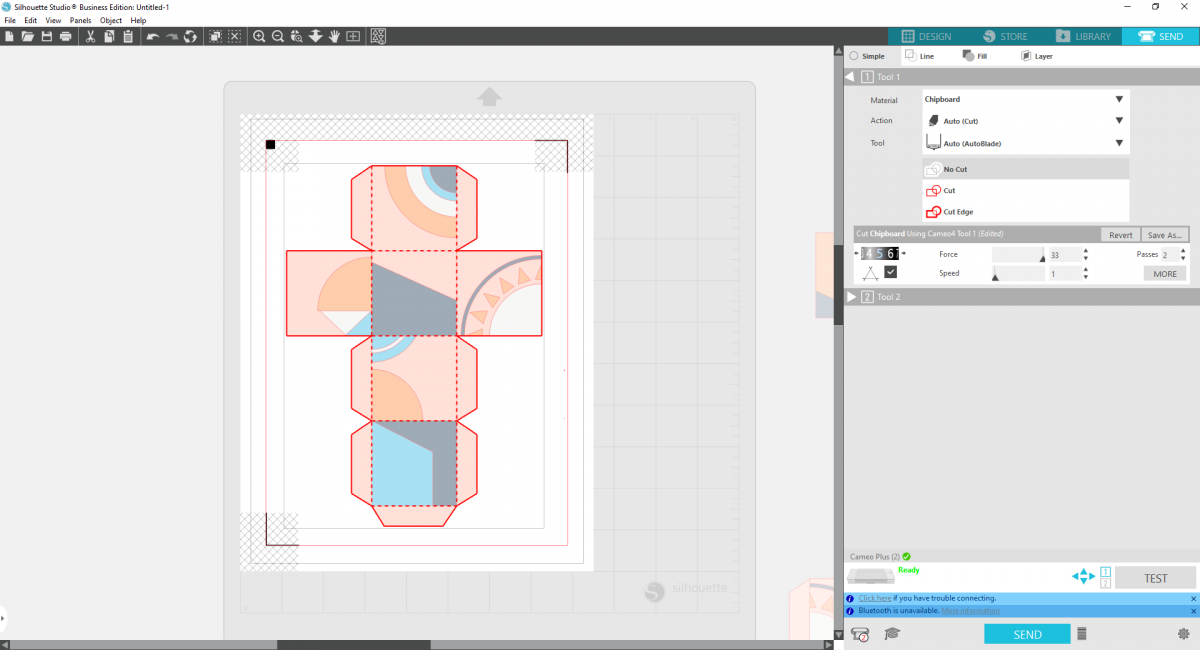
Task: Click the Revert button
Action: click(x=1121, y=235)
